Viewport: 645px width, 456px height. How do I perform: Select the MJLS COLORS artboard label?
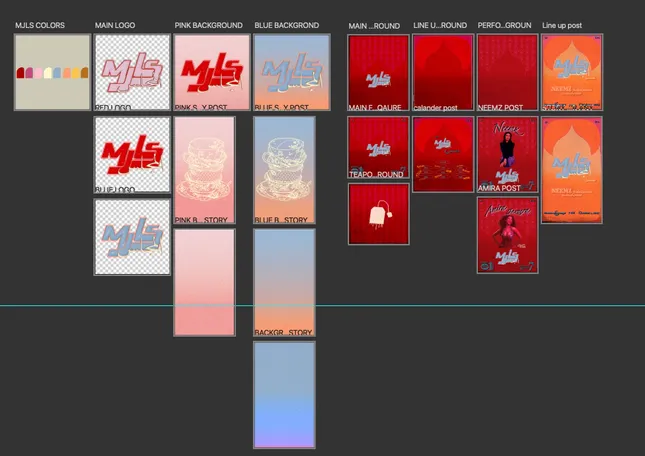[x=40, y=25]
